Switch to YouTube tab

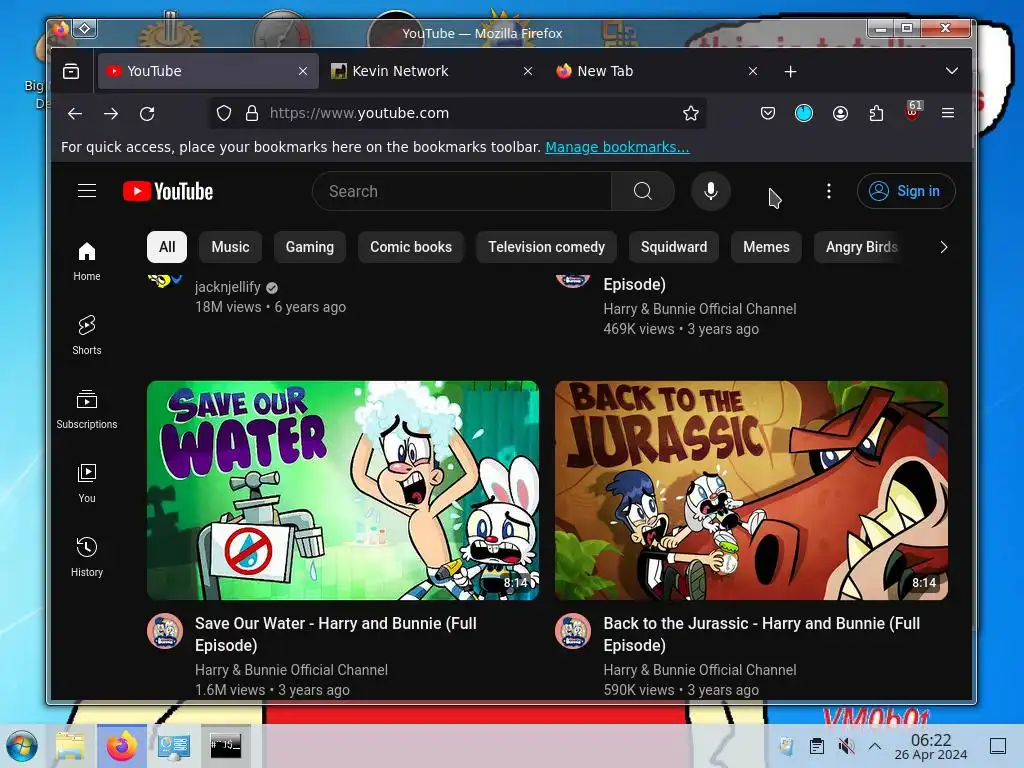208,71
